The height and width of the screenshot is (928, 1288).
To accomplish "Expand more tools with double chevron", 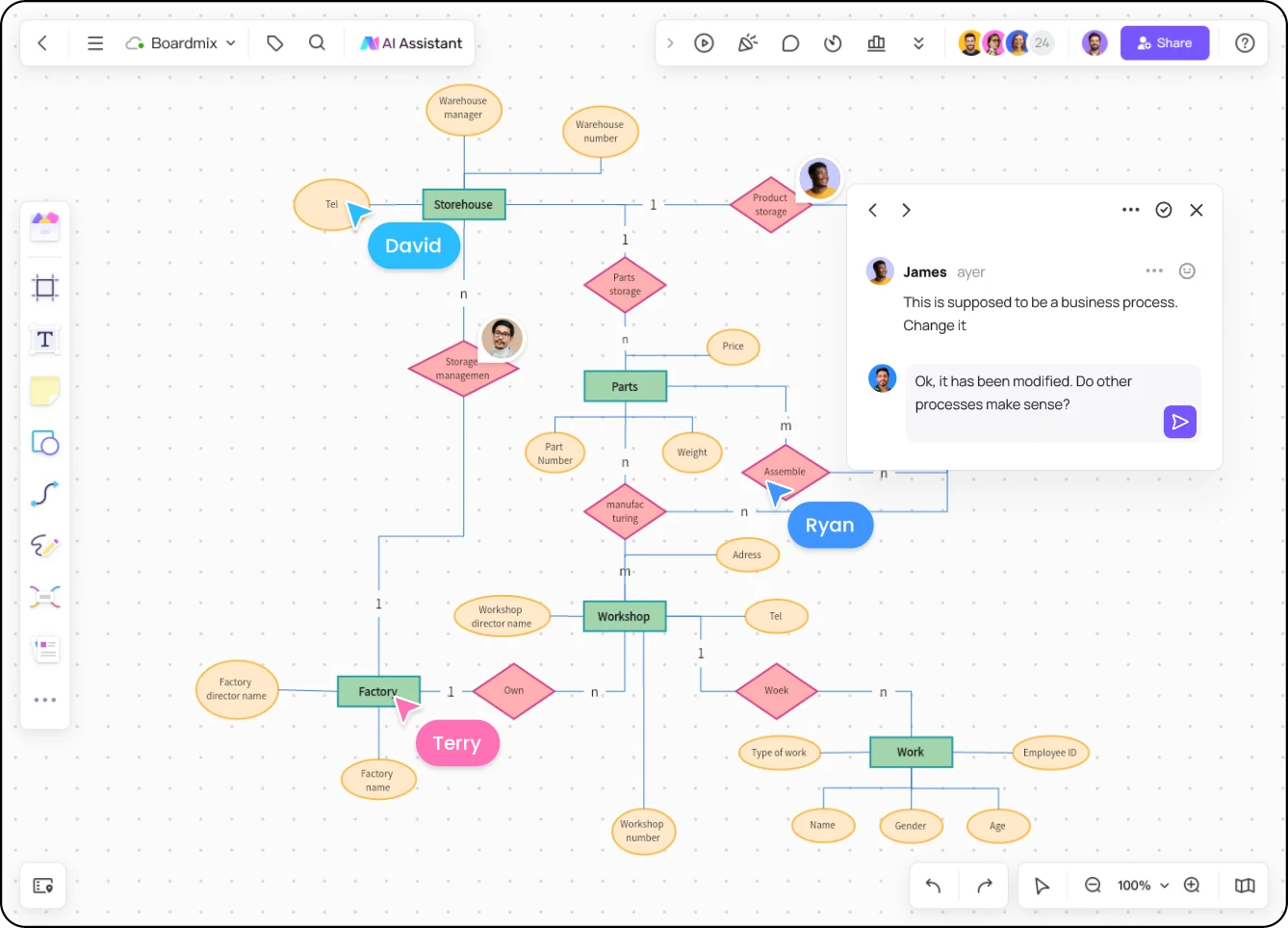I will click(x=918, y=43).
